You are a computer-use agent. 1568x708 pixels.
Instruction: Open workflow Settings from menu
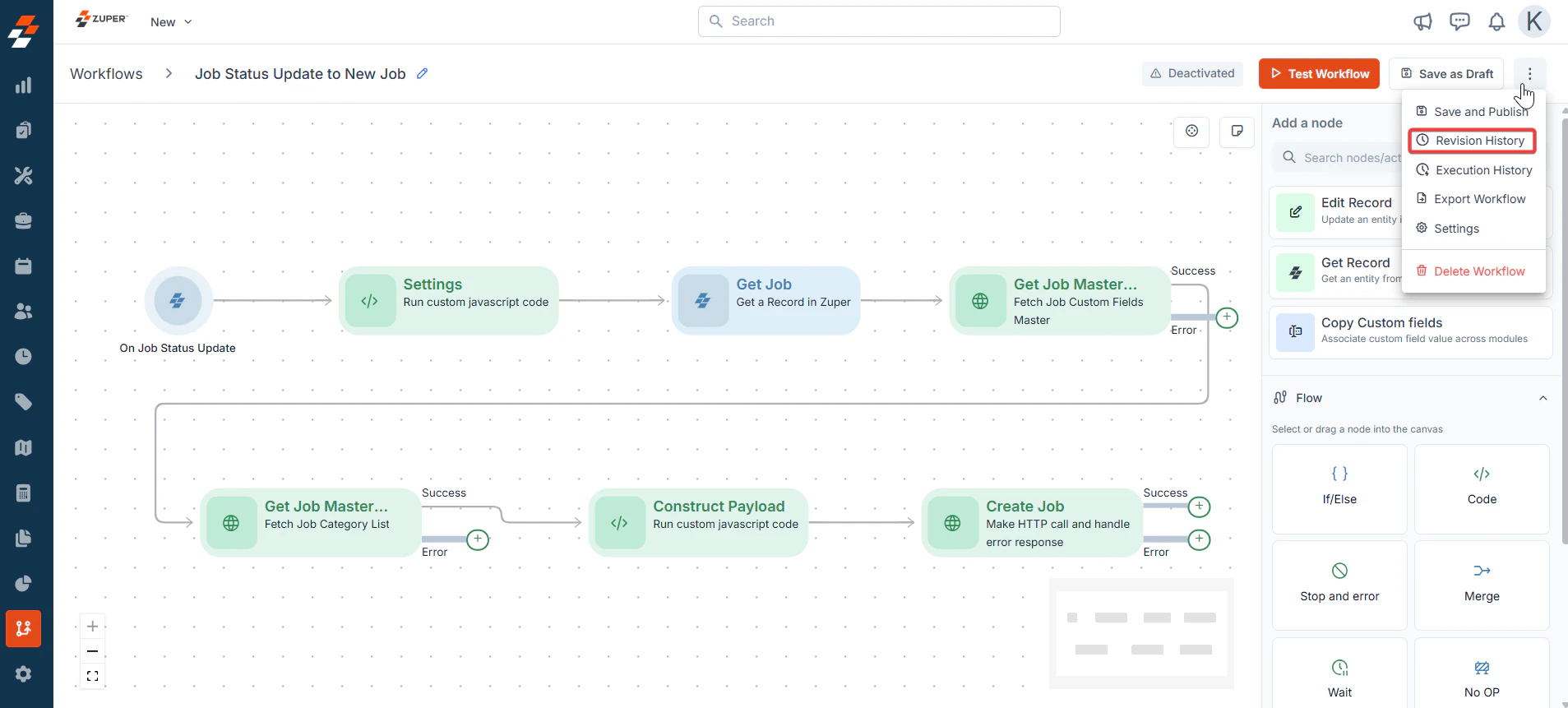1473,229
